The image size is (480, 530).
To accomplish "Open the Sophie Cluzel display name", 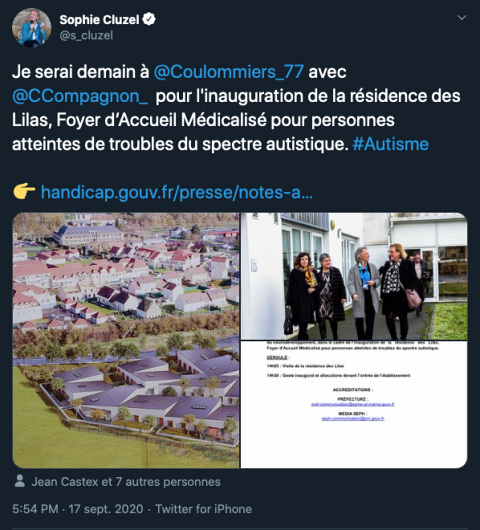I will [99, 20].
